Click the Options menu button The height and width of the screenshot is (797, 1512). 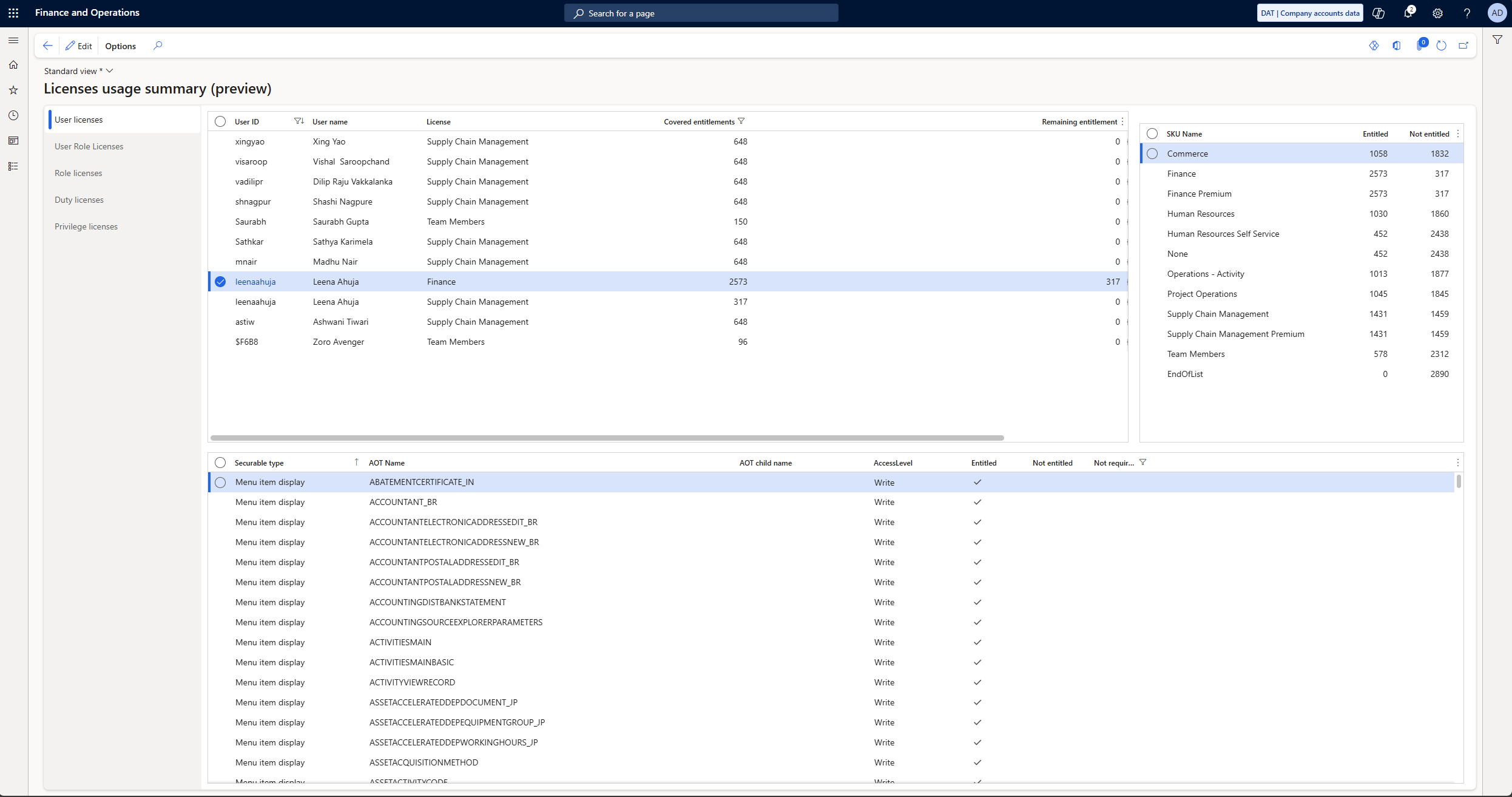coord(120,46)
